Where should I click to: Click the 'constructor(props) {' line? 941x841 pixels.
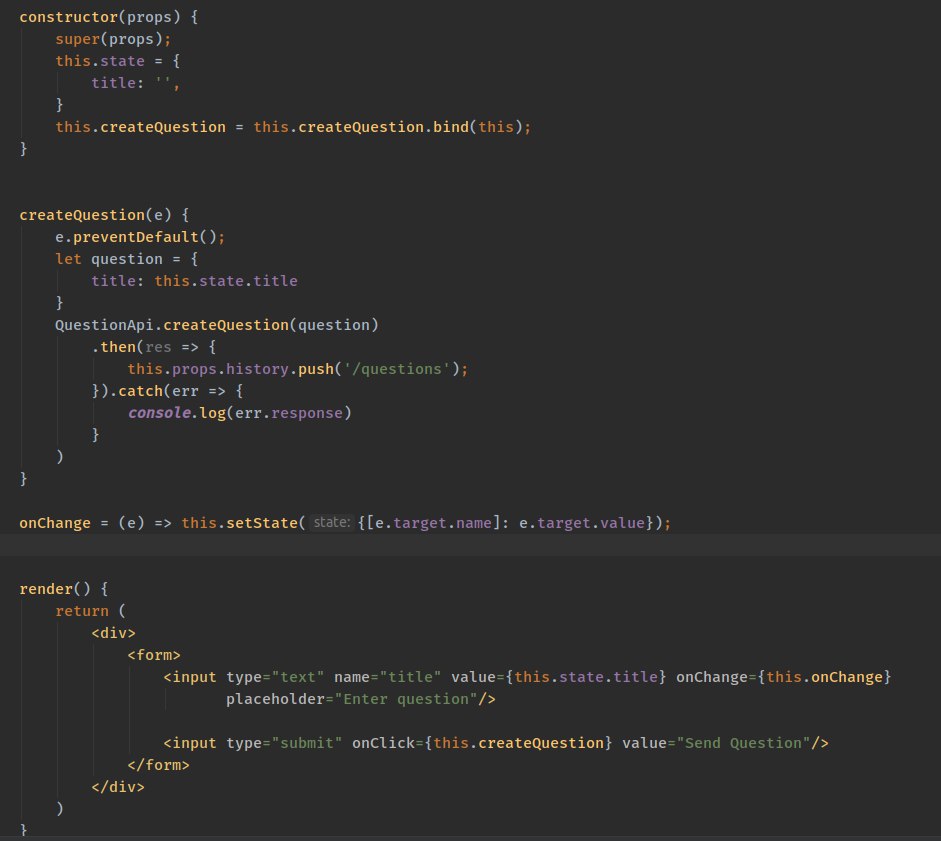pos(109,17)
